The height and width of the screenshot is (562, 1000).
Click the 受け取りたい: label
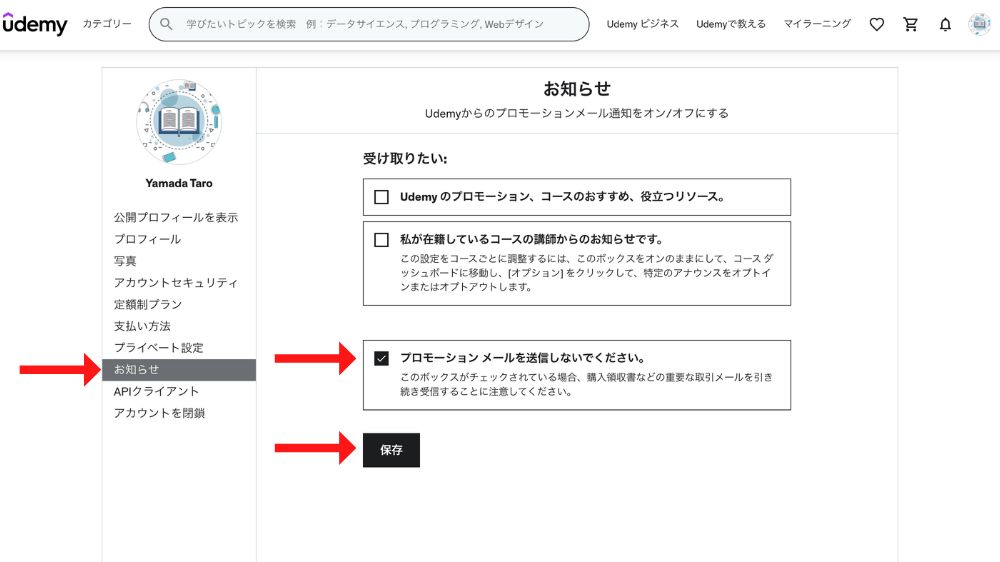(x=405, y=159)
